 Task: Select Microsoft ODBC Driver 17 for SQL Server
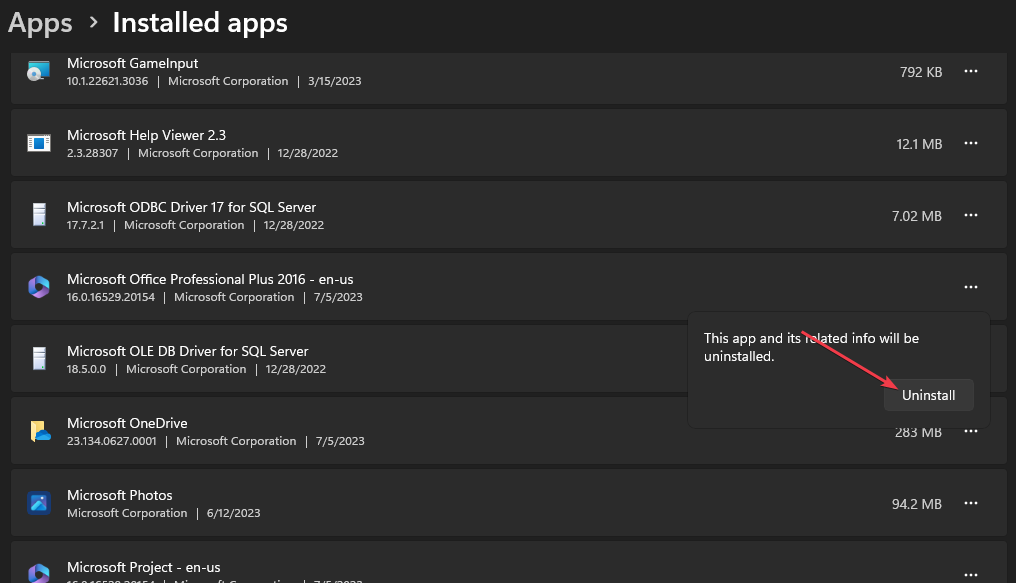[x=191, y=207]
